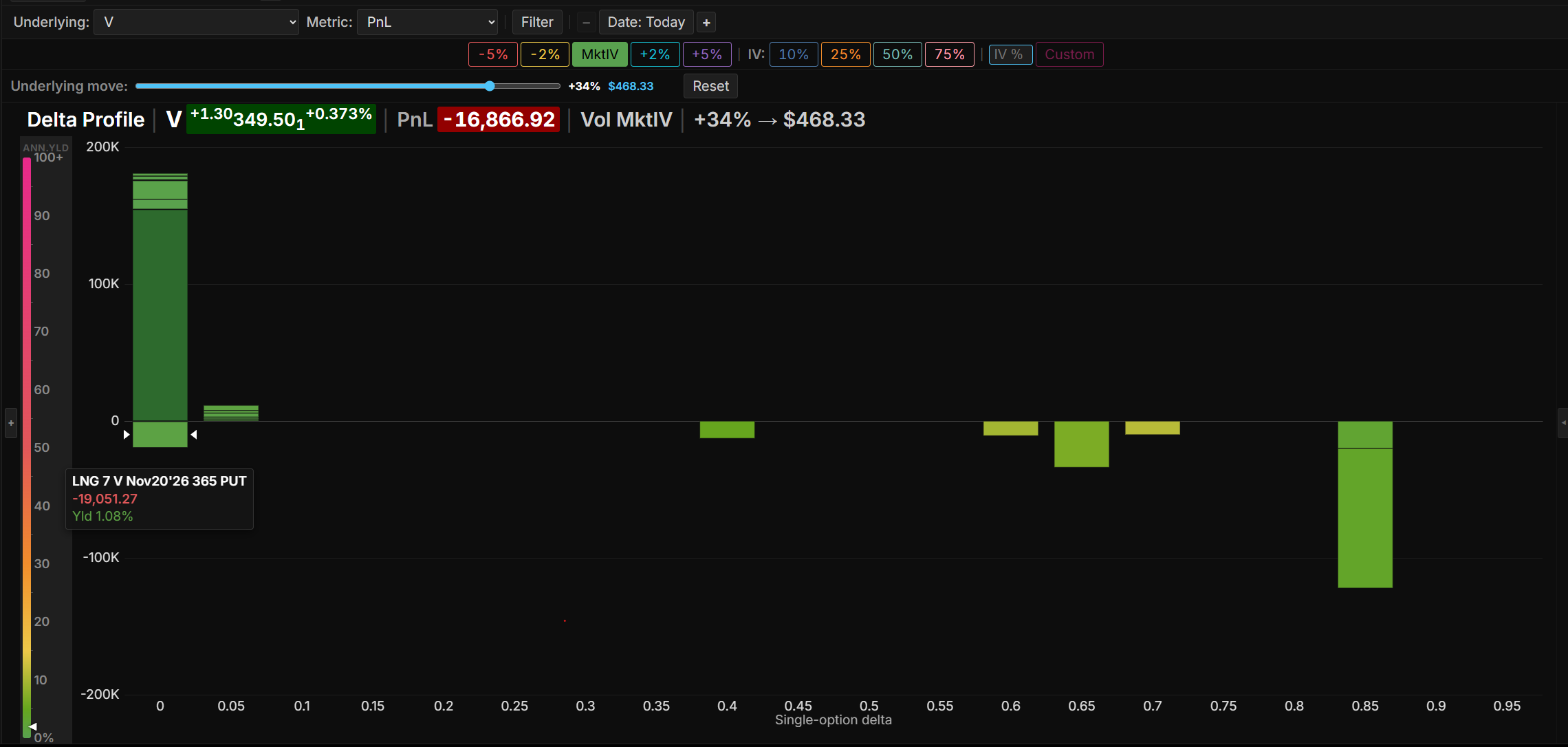Expand the right side panel arrow handle

(1562, 422)
